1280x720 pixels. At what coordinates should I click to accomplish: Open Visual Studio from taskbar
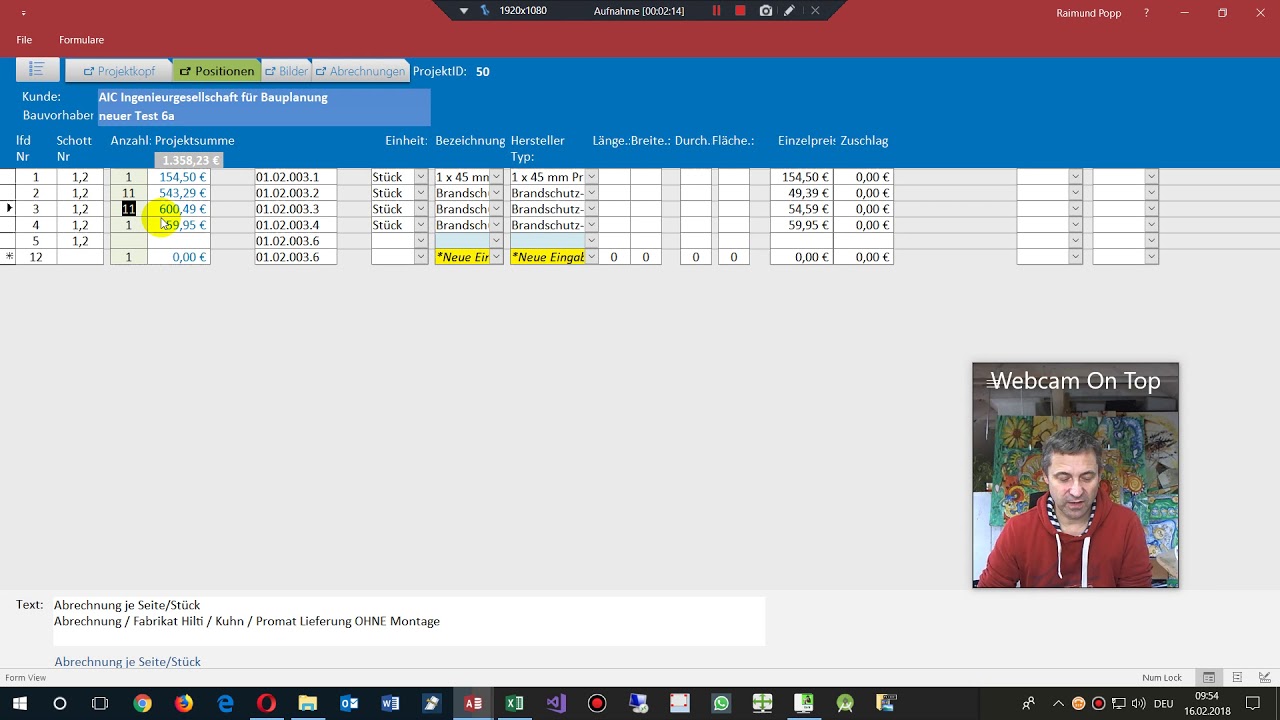(556, 704)
